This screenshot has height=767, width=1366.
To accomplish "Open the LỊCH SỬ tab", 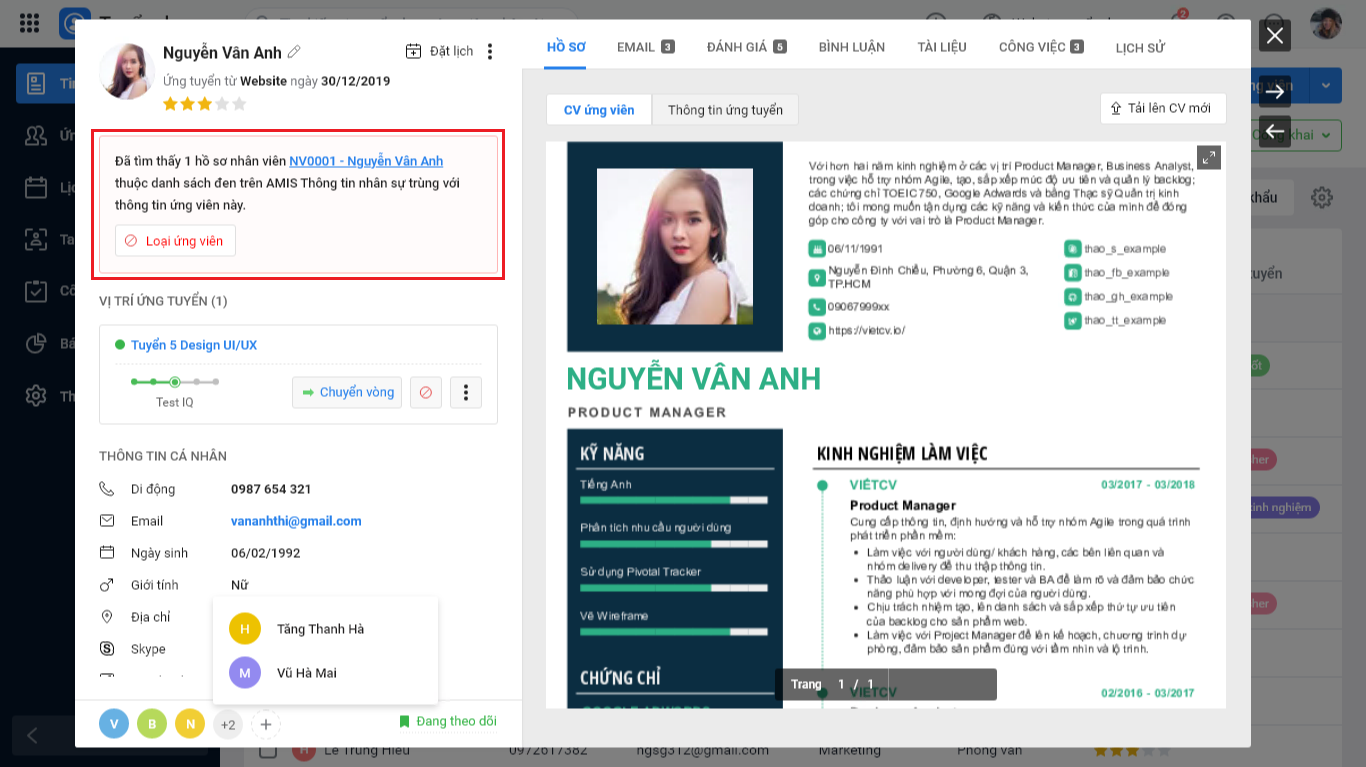I will pos(1140,47).
